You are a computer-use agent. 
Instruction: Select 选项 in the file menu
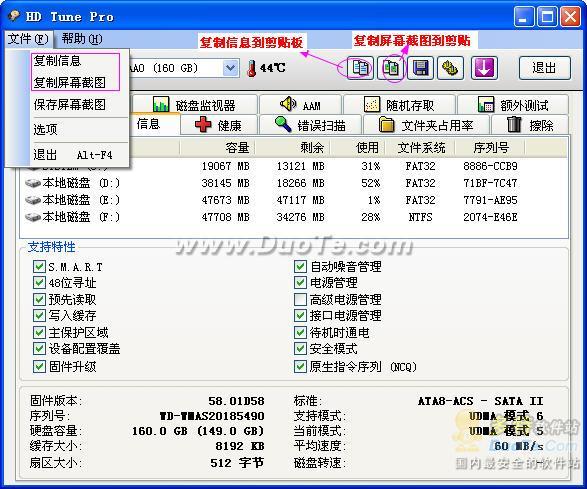click(45, 129)
